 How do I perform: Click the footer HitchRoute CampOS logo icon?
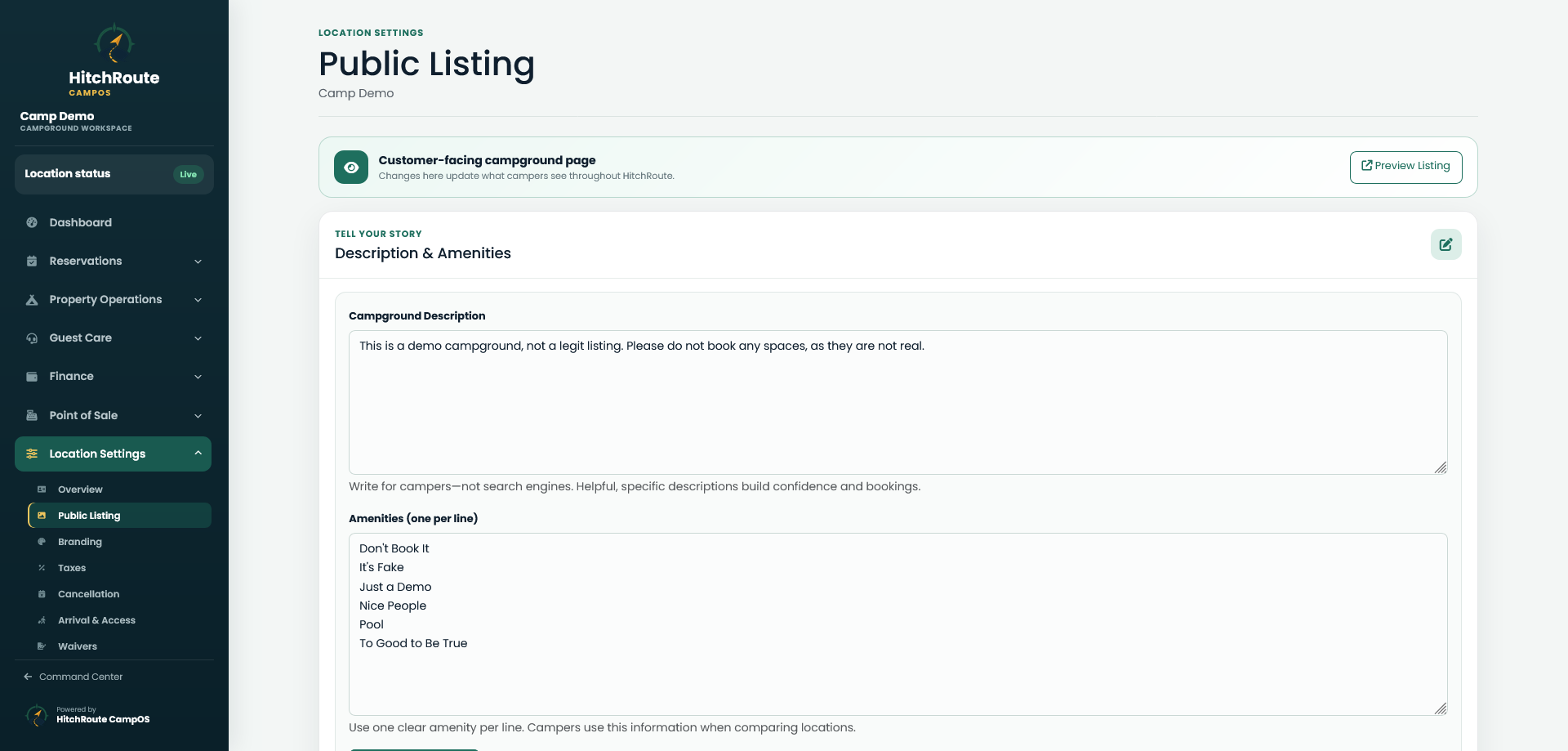37,715
